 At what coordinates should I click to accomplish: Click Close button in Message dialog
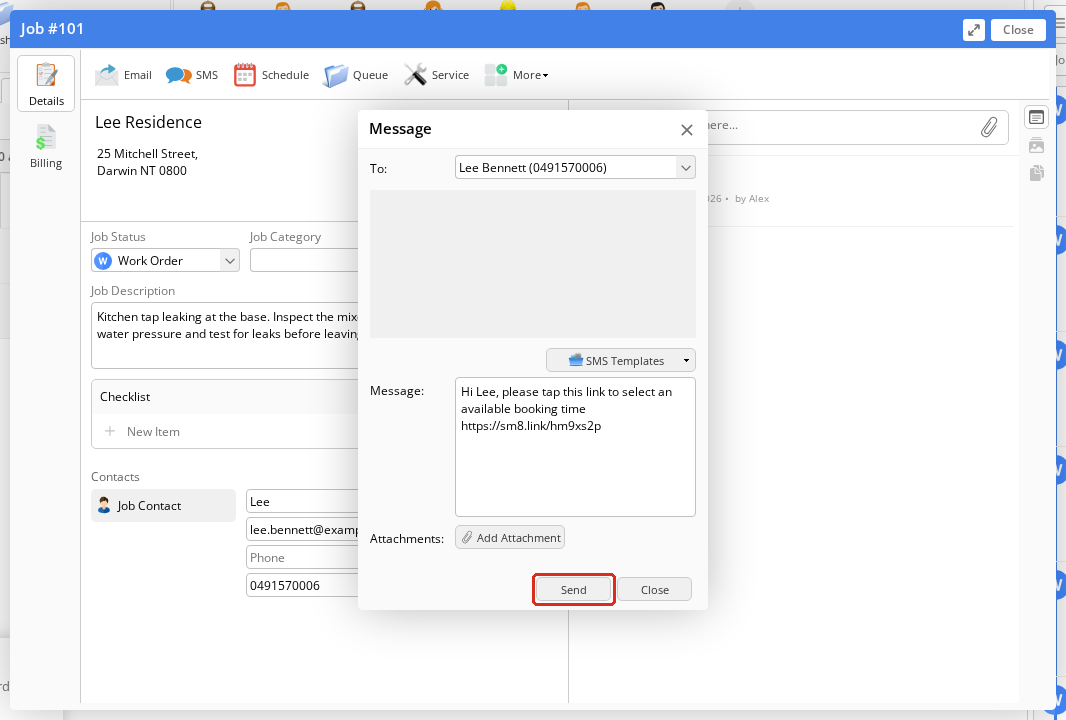[654, 589]
